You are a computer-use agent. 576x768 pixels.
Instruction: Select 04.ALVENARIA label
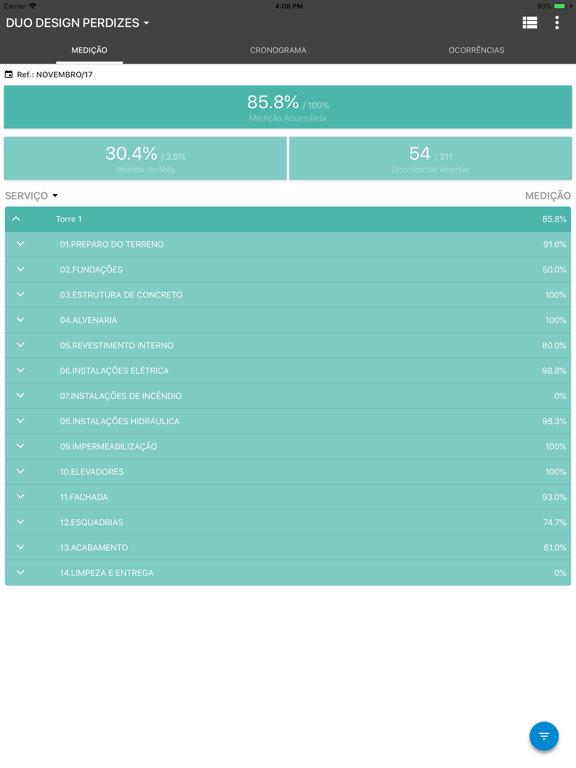pos(88,320)
